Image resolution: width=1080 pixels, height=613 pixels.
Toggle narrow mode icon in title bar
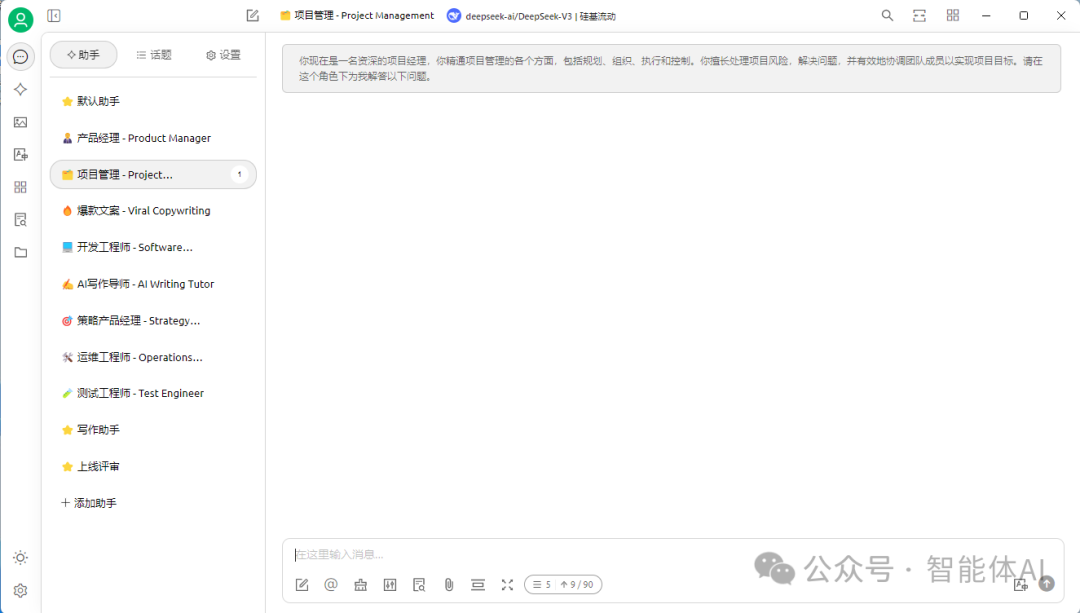point(920,15)
